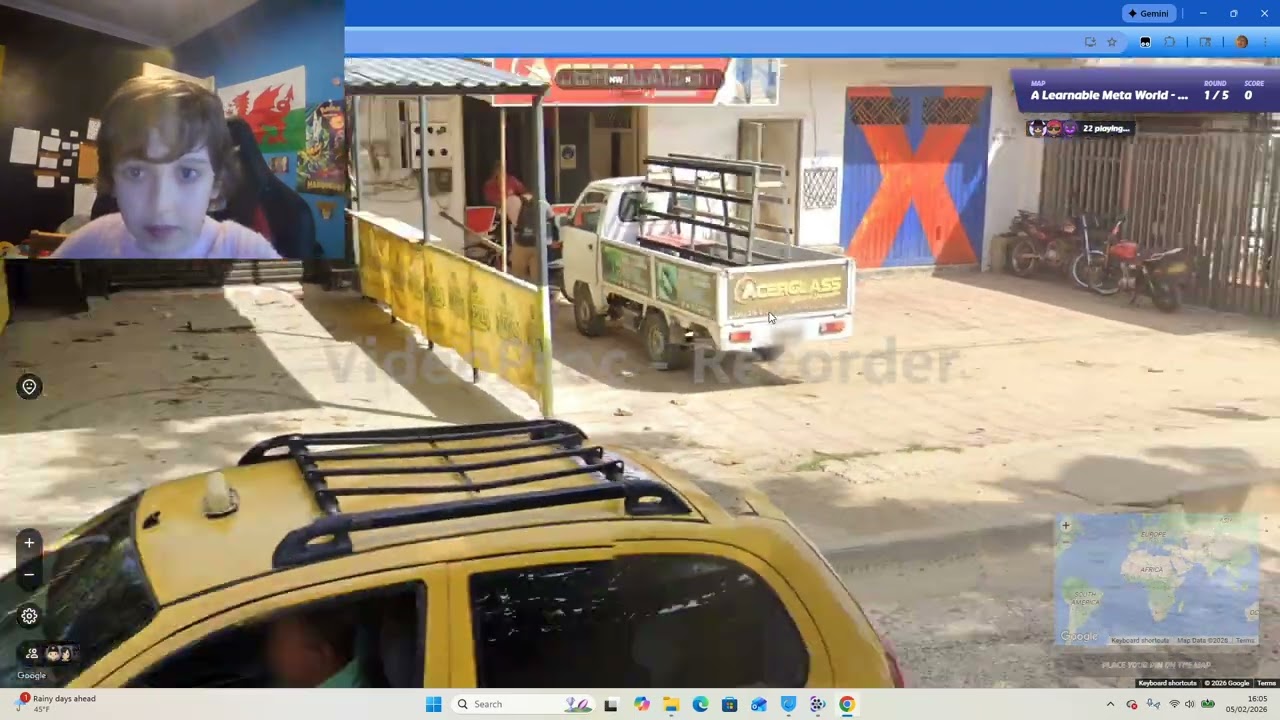Open the blue shield app on taskbar

tap(789, 704)
